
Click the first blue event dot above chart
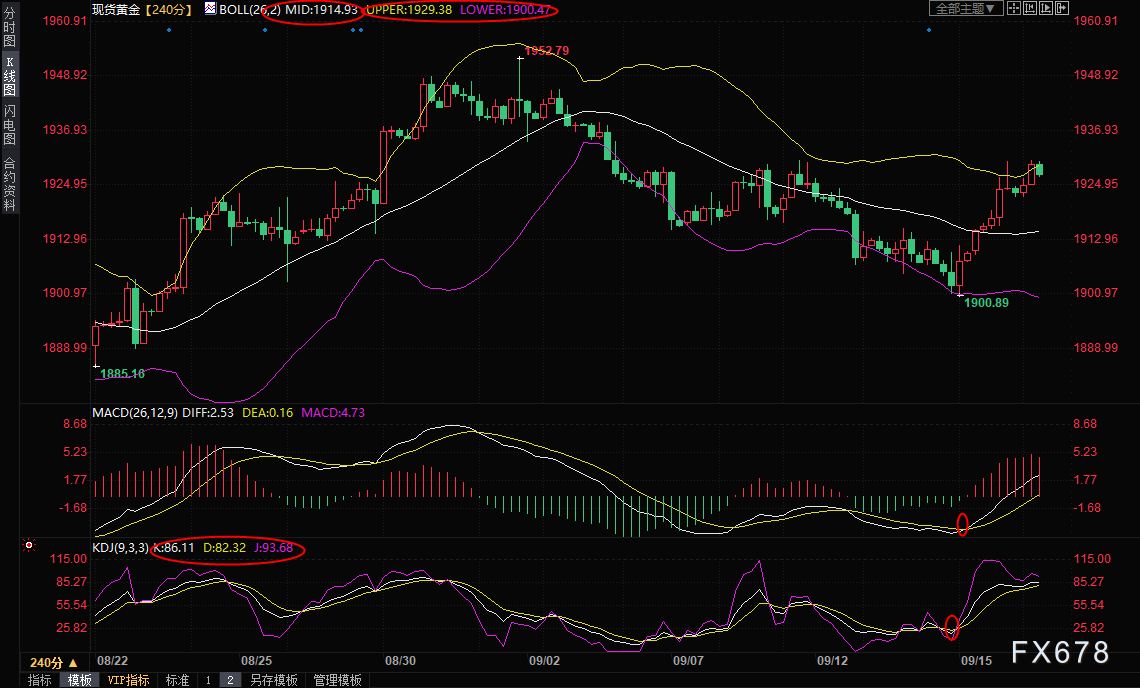click(x=168, y=30)
